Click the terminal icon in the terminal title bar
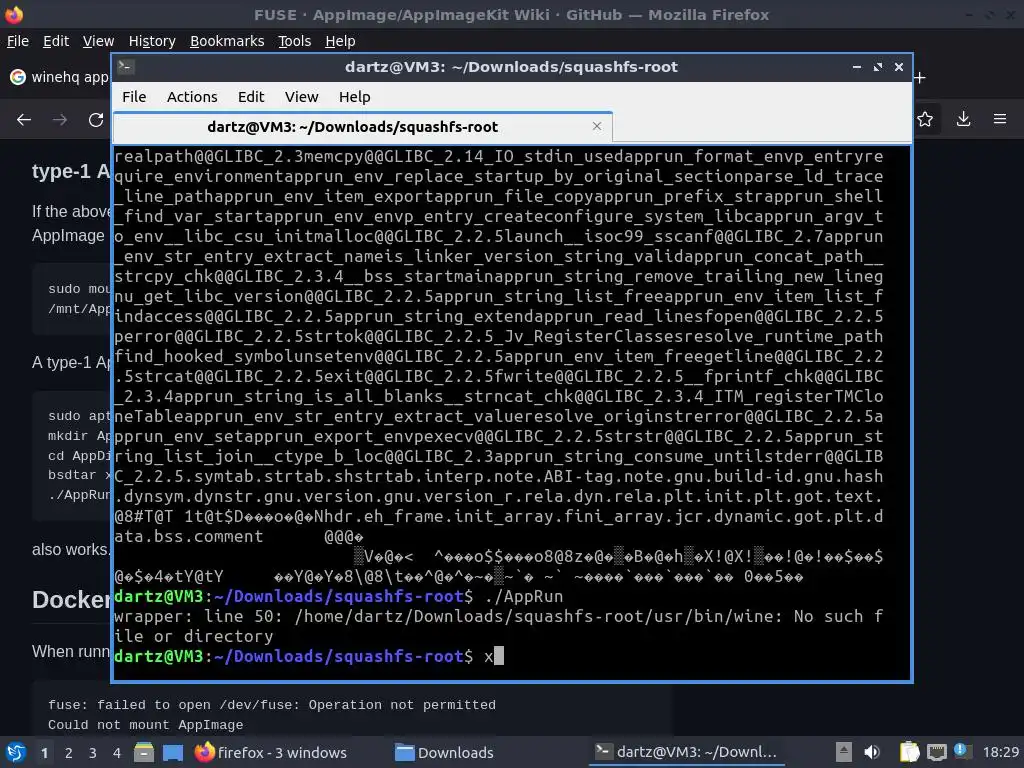Image resolution: width=1024 pixels, height=768 pixels. (126, 67)
